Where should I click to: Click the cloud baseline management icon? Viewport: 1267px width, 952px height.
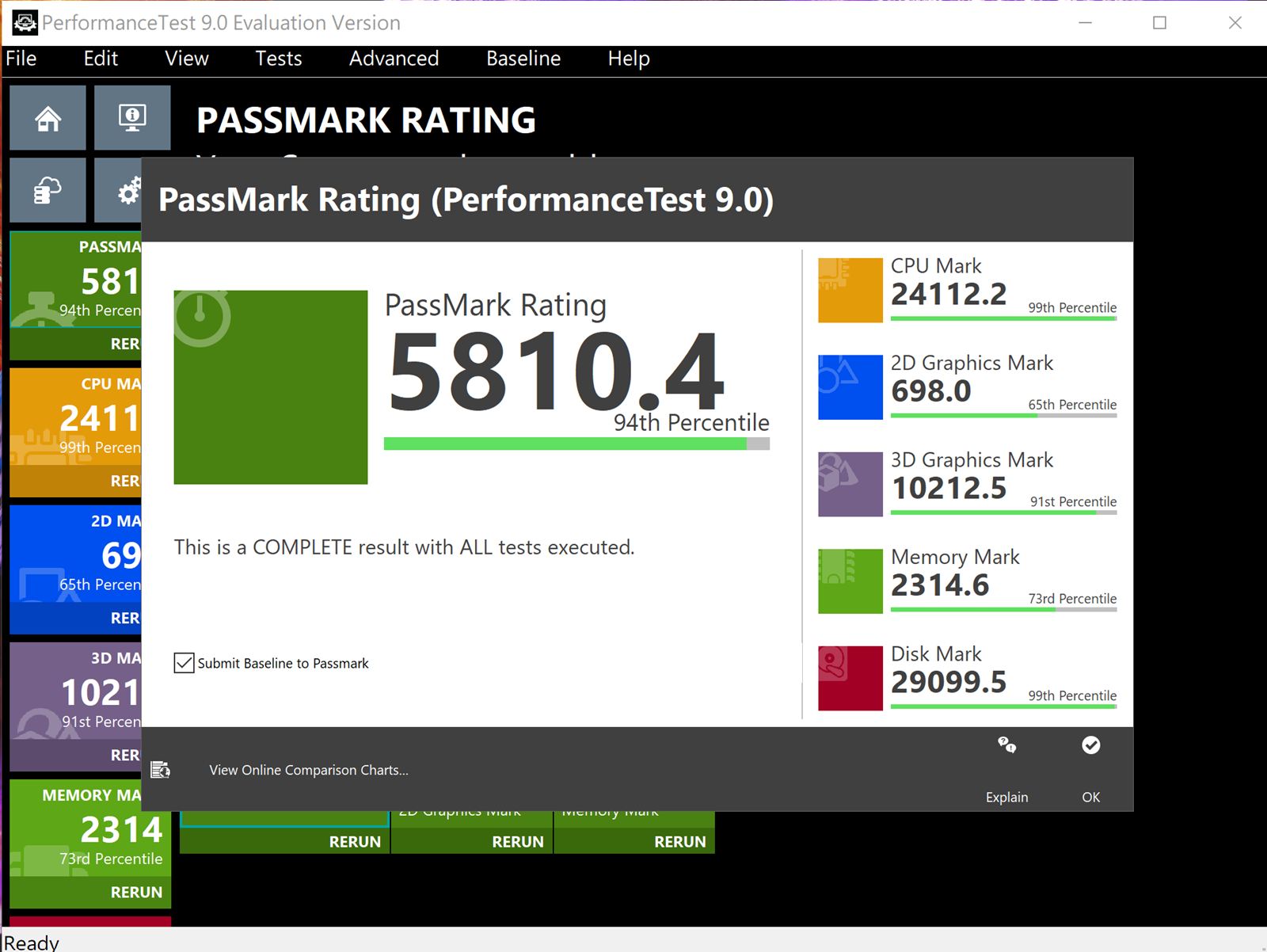(x=48, y=190)
